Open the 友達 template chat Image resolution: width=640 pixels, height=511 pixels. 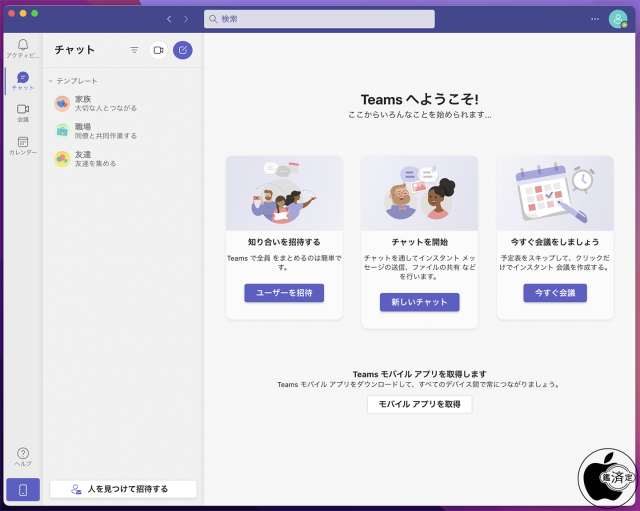tap(123, 159)
